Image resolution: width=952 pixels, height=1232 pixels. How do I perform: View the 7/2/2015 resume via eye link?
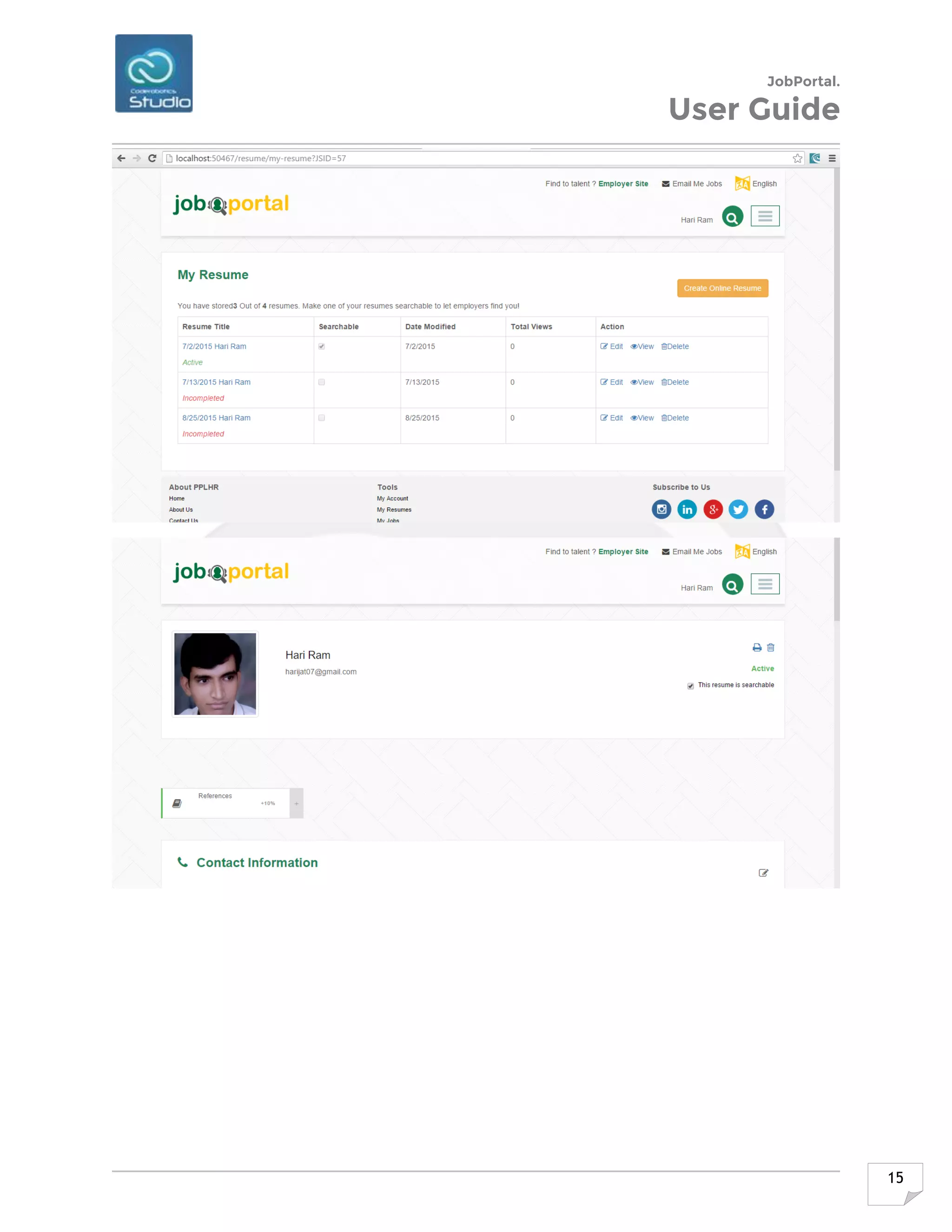(642, 346)
